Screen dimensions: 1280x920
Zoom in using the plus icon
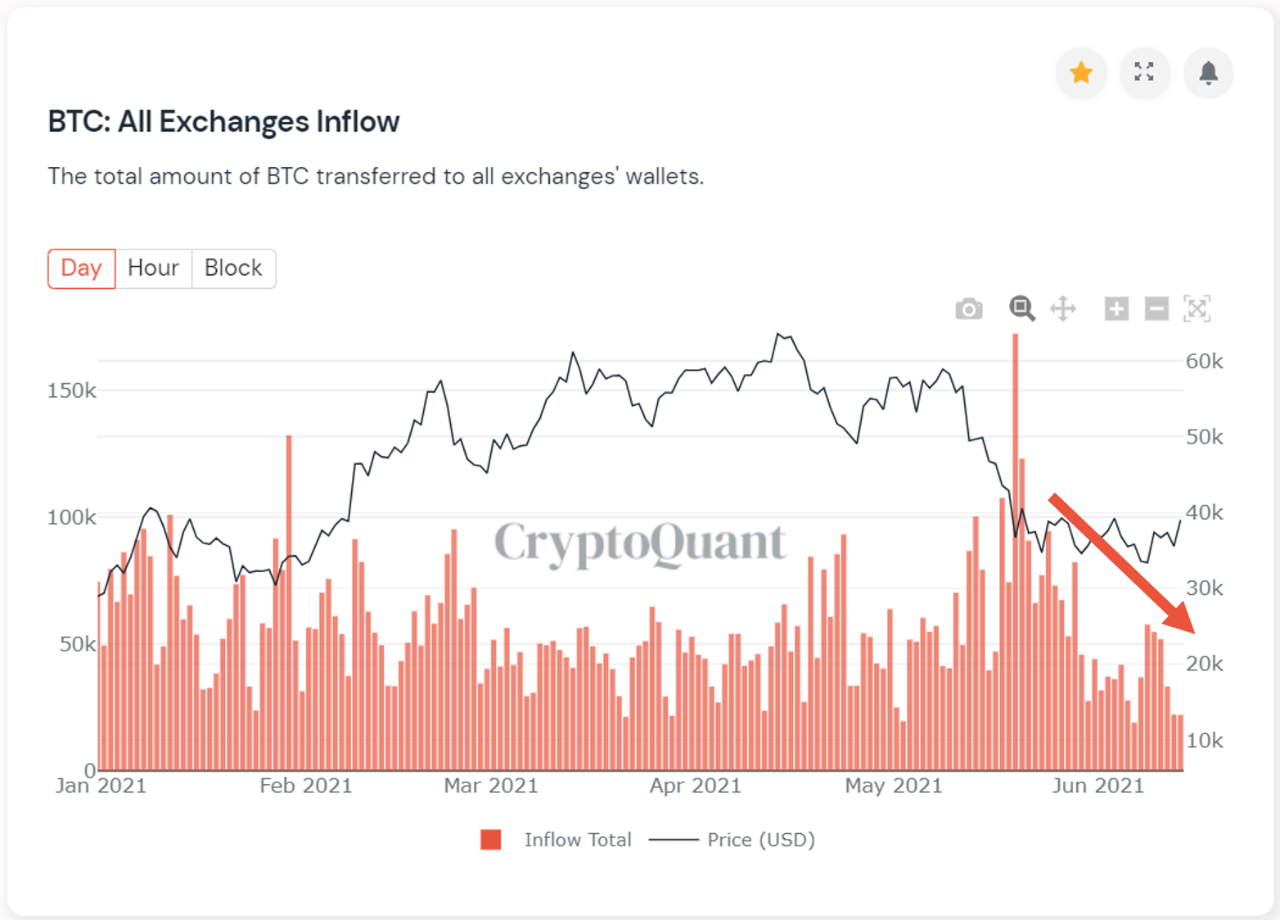click(x=1117, y=308)
